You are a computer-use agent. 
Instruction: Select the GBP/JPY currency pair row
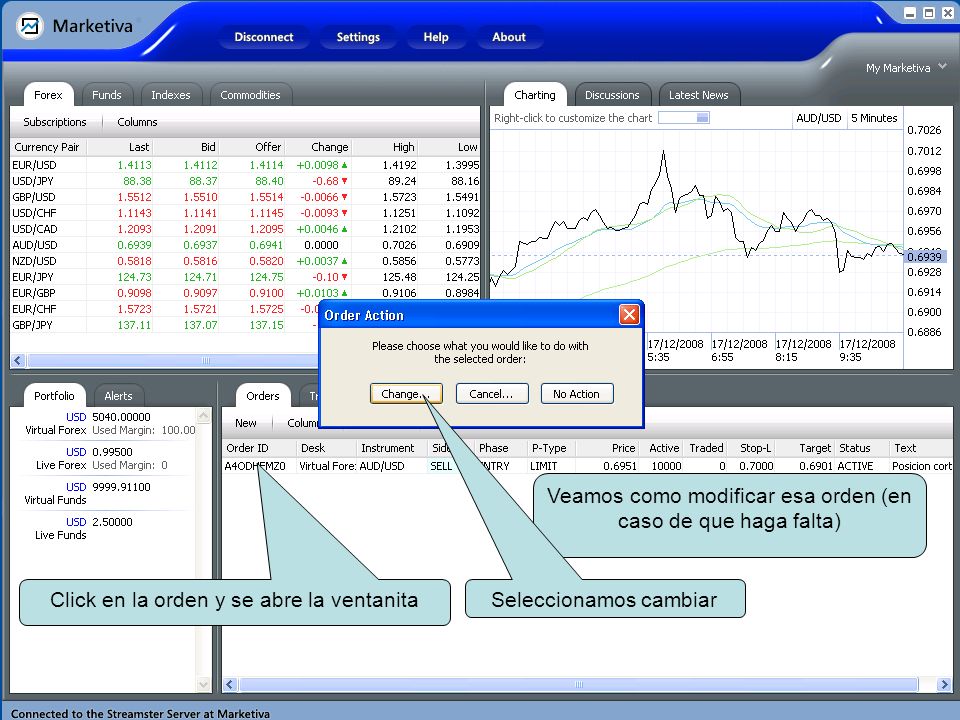coord(165,324)
